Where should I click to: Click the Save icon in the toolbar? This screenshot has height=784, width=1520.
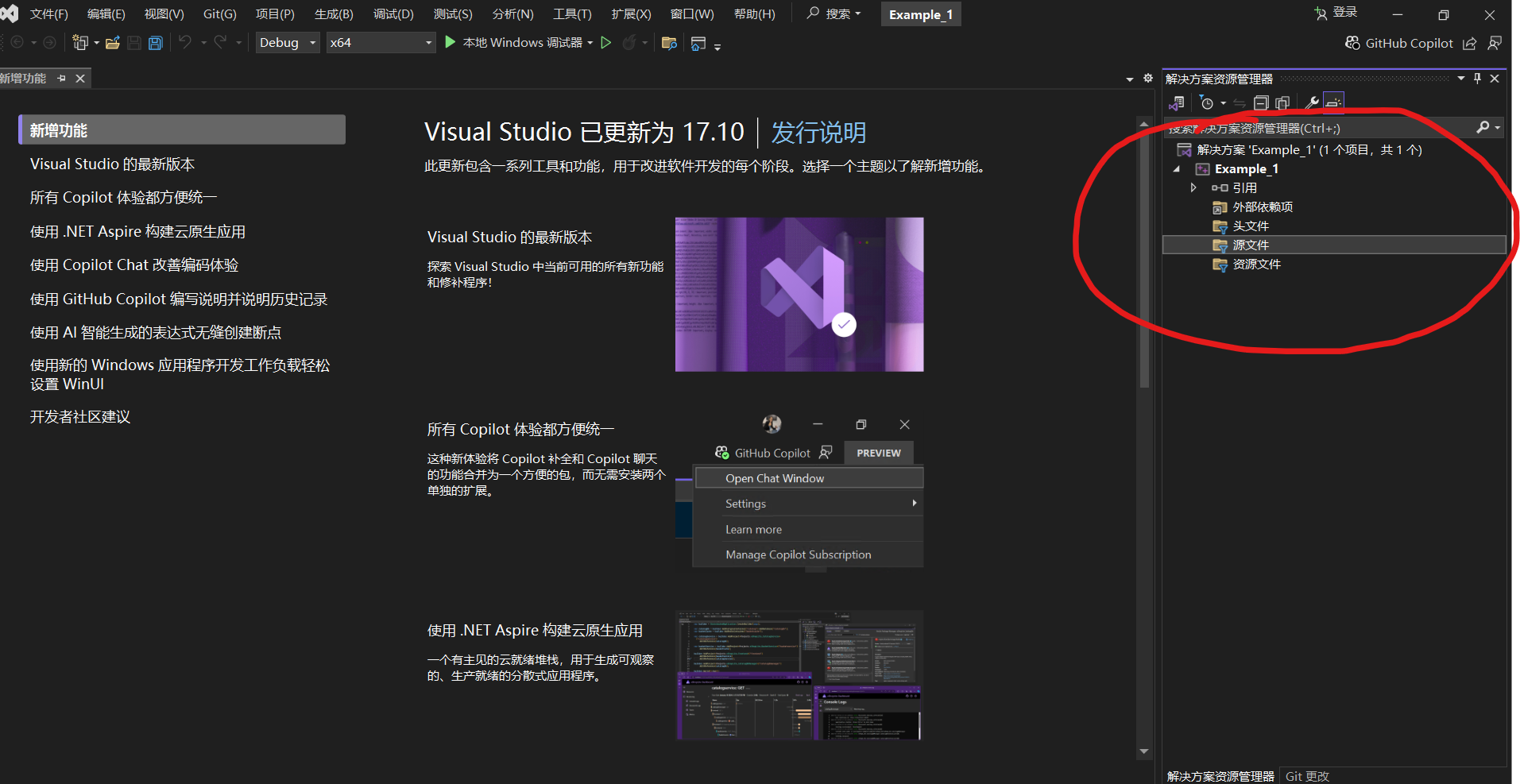[134, 43]
